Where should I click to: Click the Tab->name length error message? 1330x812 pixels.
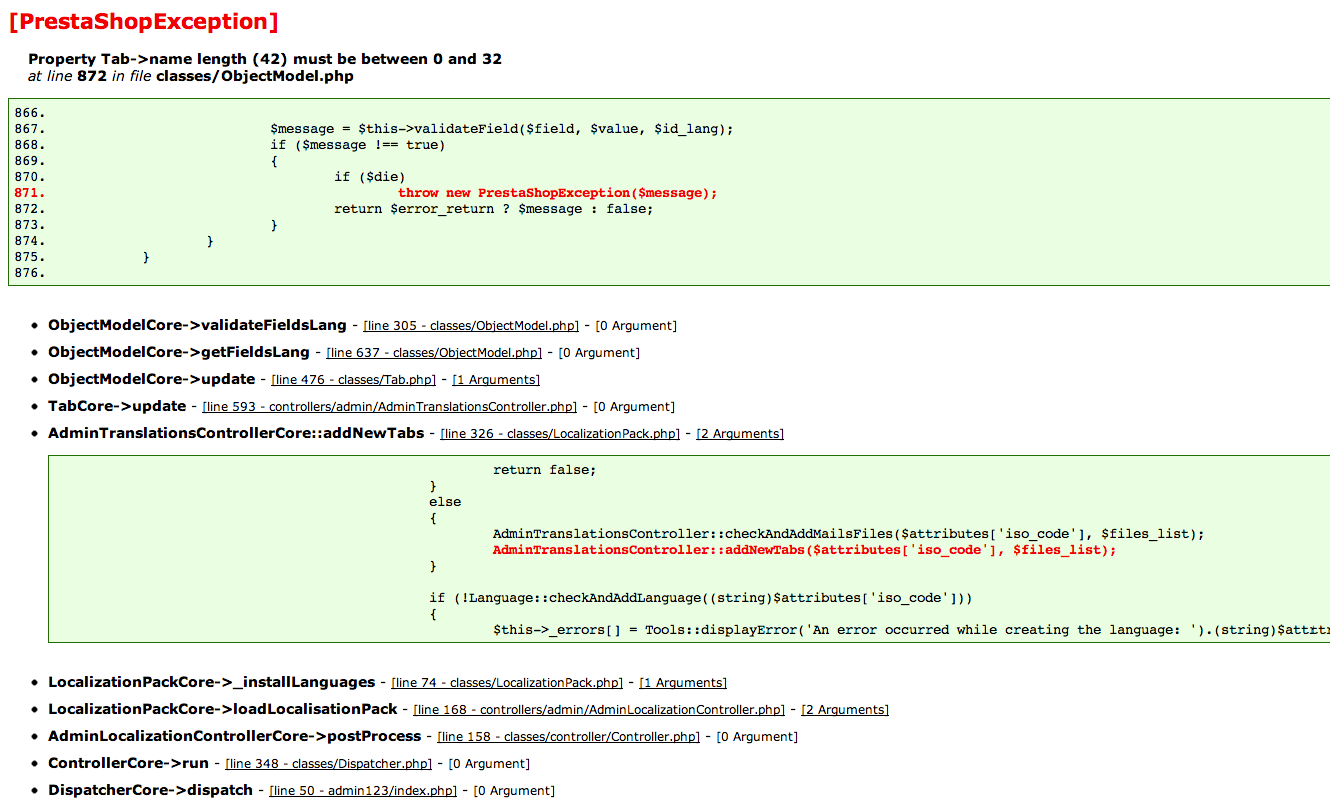tap(265, 59)
